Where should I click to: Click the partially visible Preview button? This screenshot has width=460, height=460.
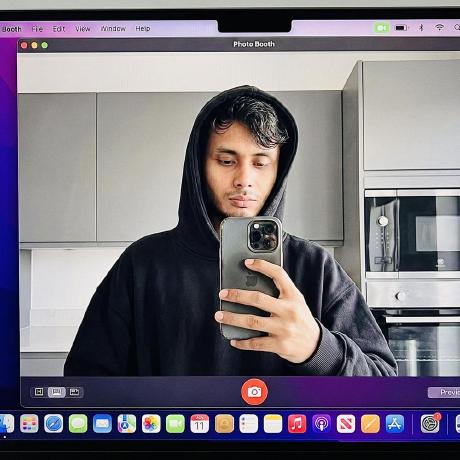444,392
